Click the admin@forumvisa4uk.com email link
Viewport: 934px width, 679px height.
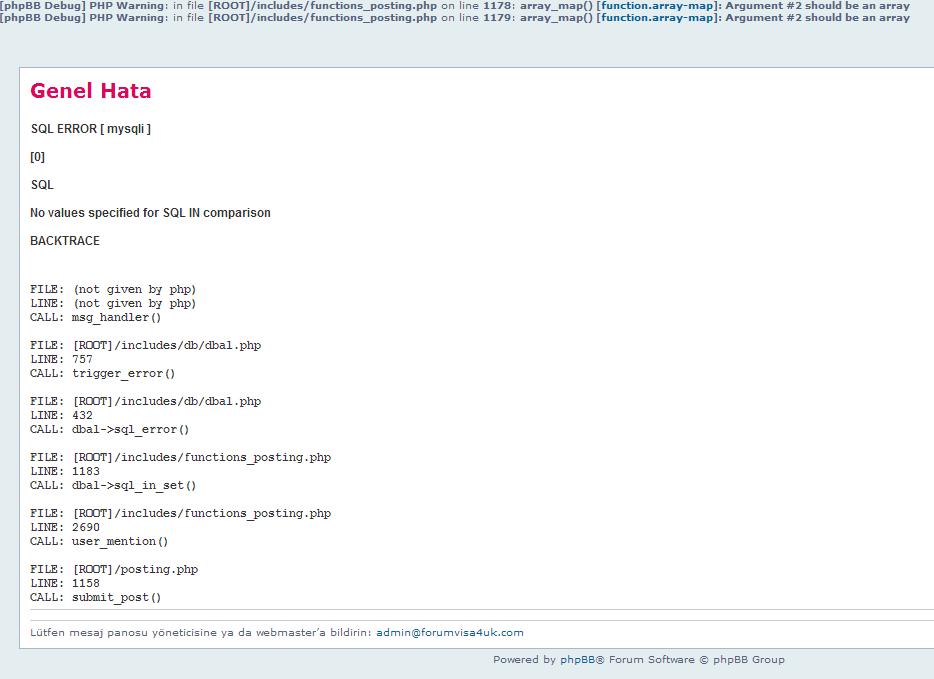(x=450, y=633)
